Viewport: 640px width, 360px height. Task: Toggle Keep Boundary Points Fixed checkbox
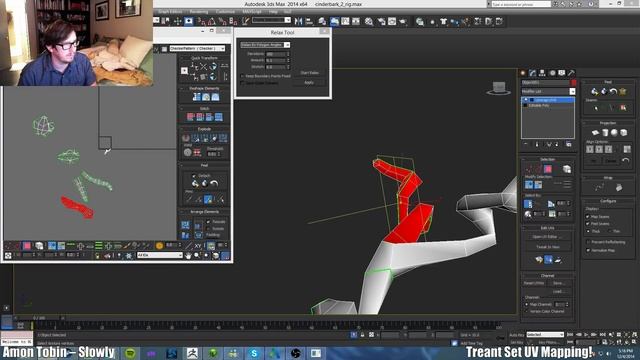[x=242, y=76]
